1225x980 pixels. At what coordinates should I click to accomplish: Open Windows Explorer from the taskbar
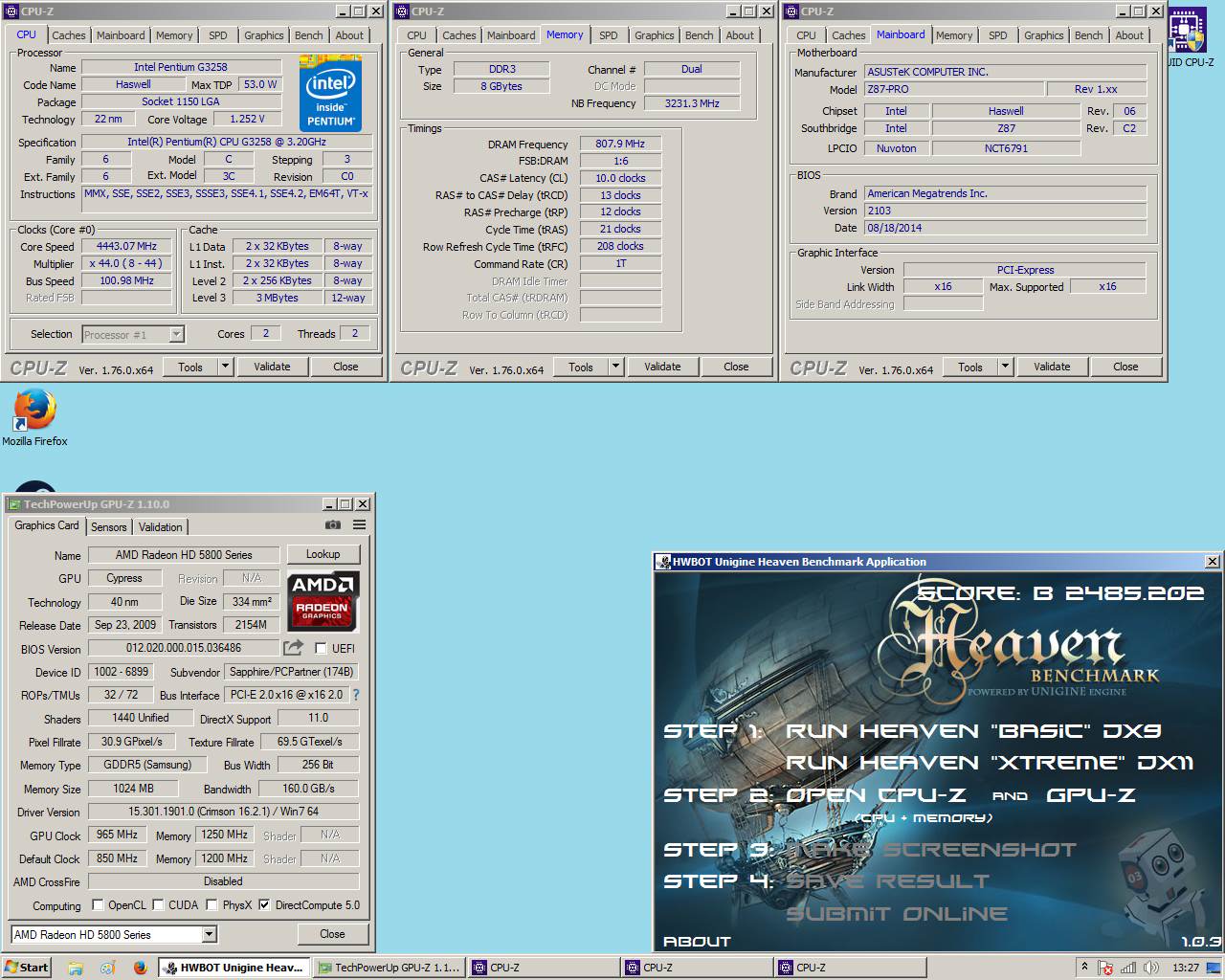click(x=76, y=968)
